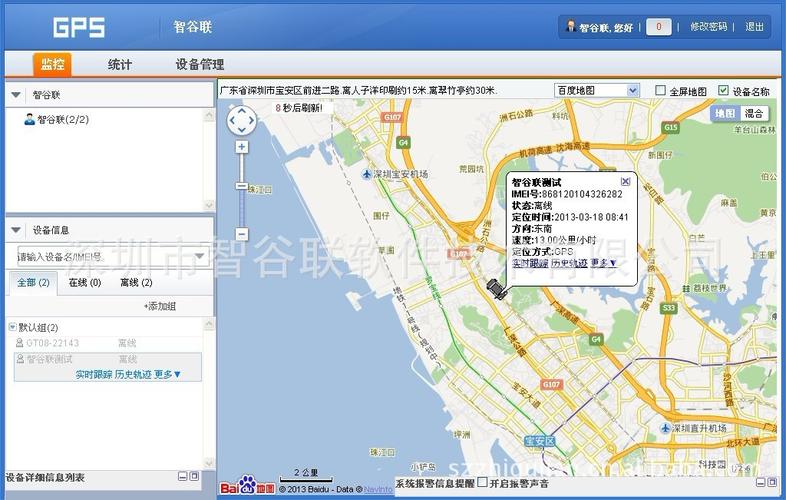786x500 pixels.
Task: Switch map view to 混合
Action: point(753,113)
